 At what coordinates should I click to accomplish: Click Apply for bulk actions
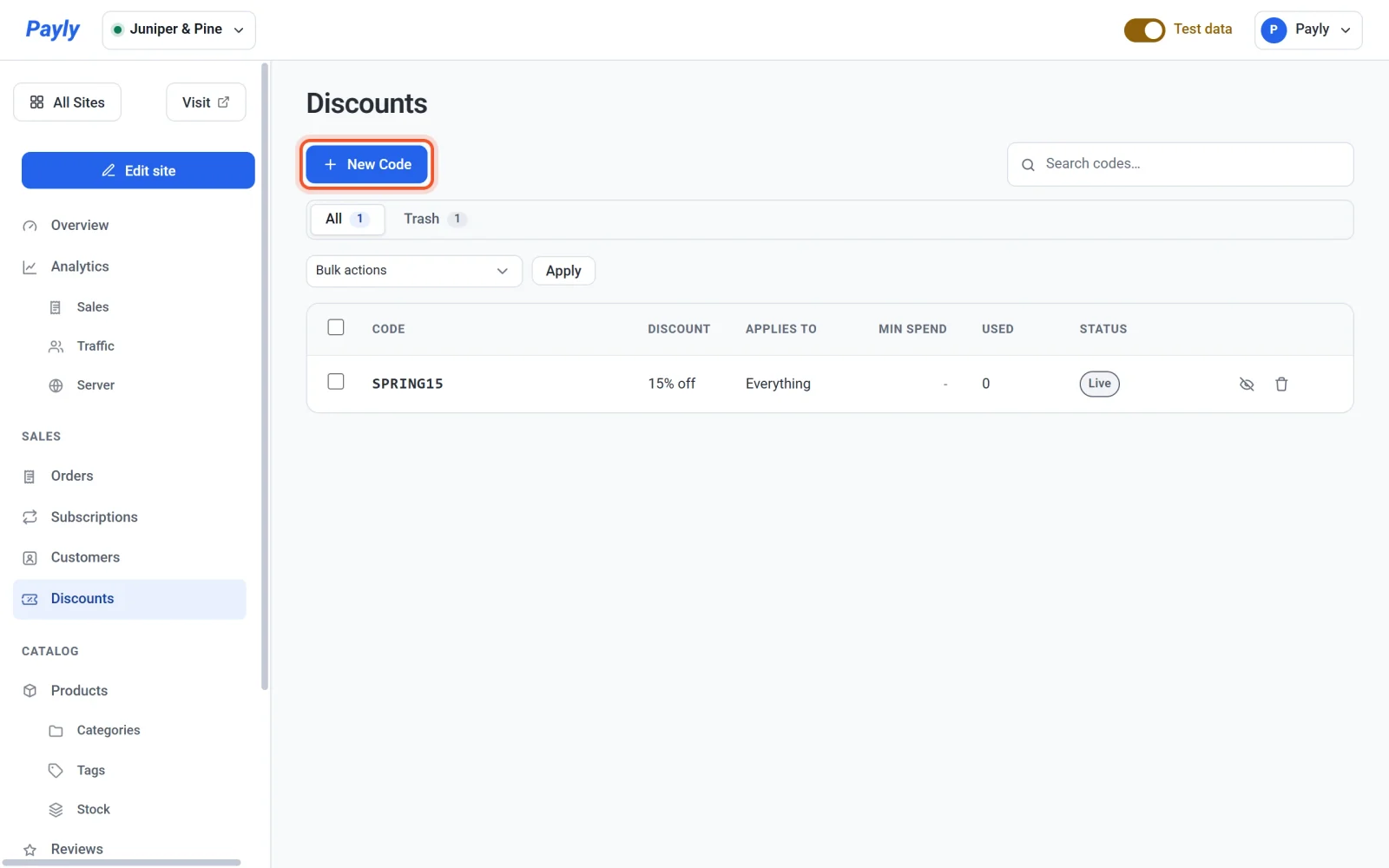pos(563,271)
